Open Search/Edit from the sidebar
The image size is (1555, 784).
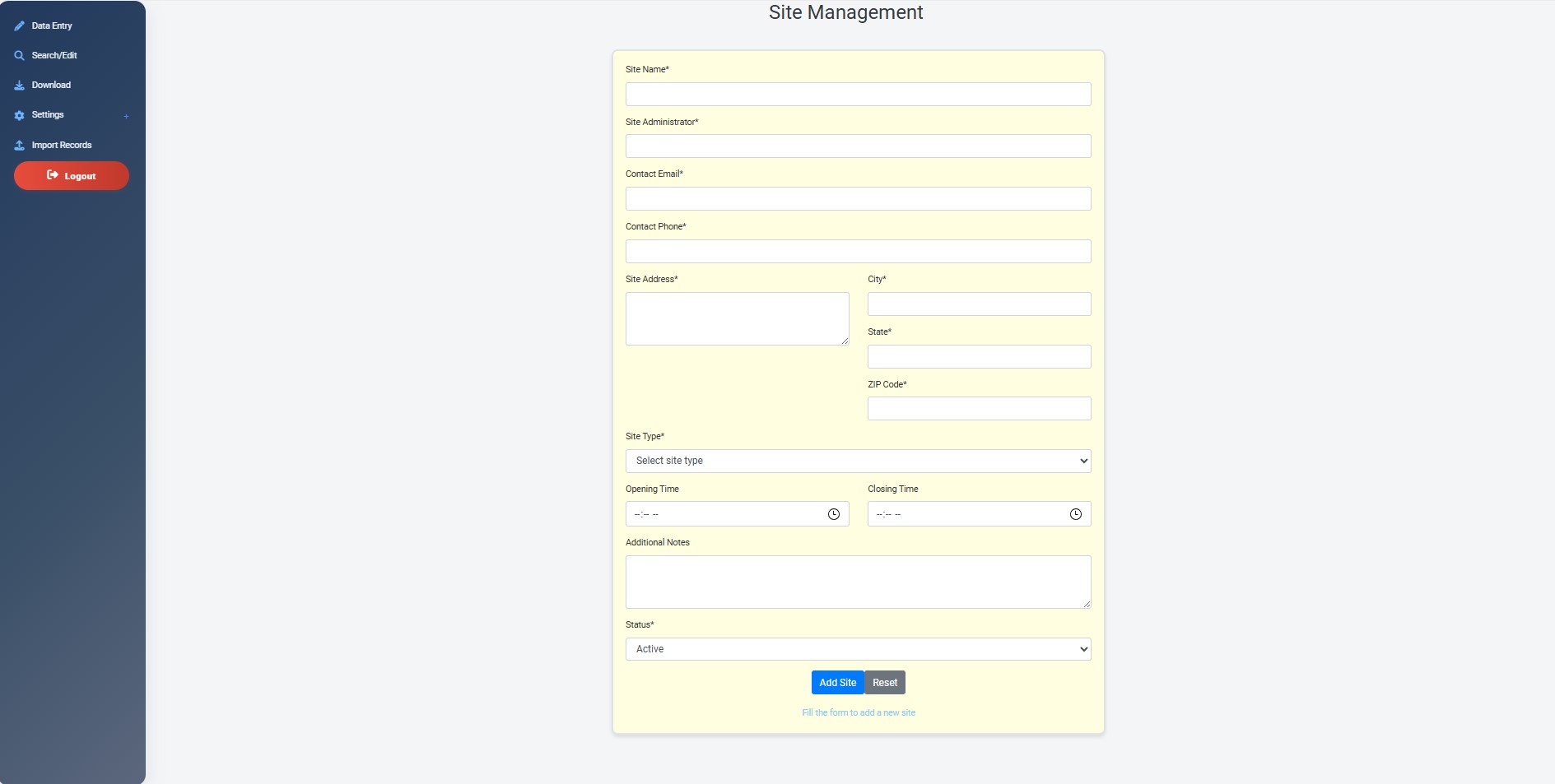[54, 56]
